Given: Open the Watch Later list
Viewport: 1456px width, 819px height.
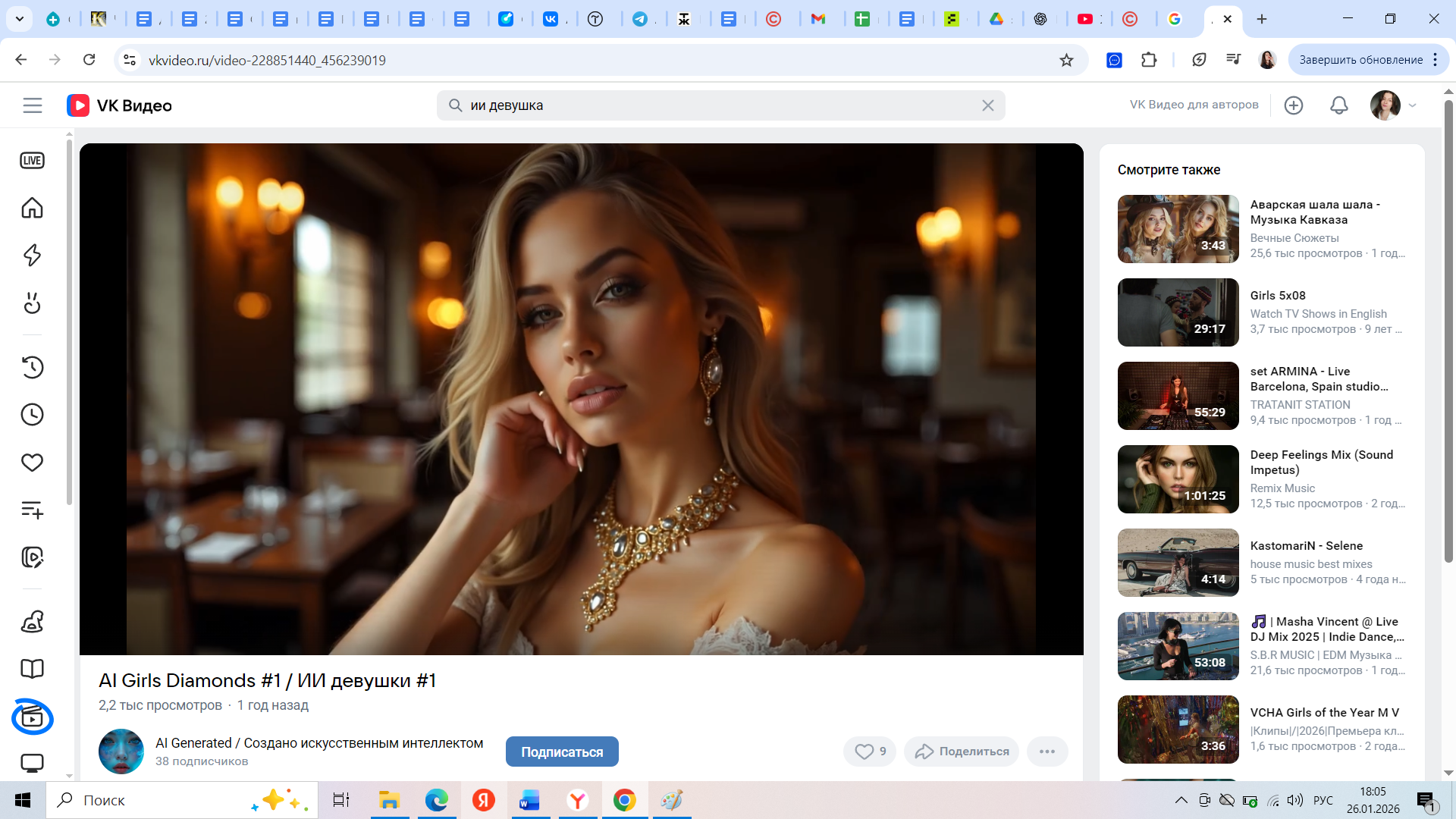Looking at the screenshot, I should (x=32, y=414).
